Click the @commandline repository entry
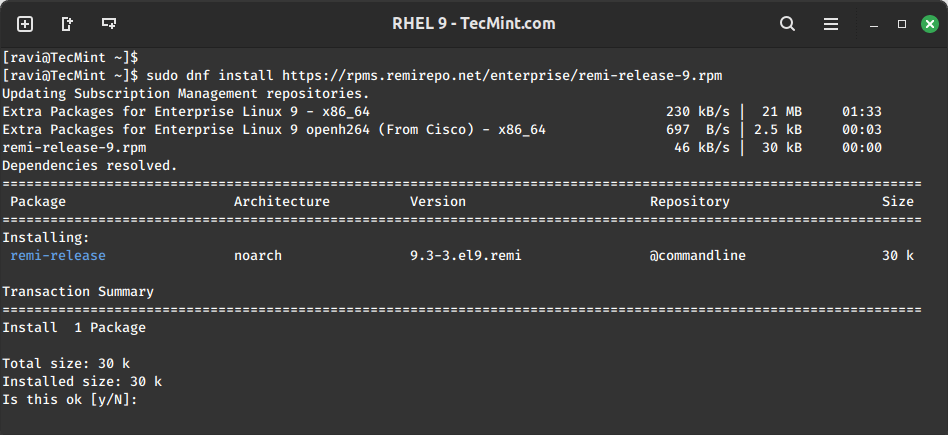 point(697,256)
